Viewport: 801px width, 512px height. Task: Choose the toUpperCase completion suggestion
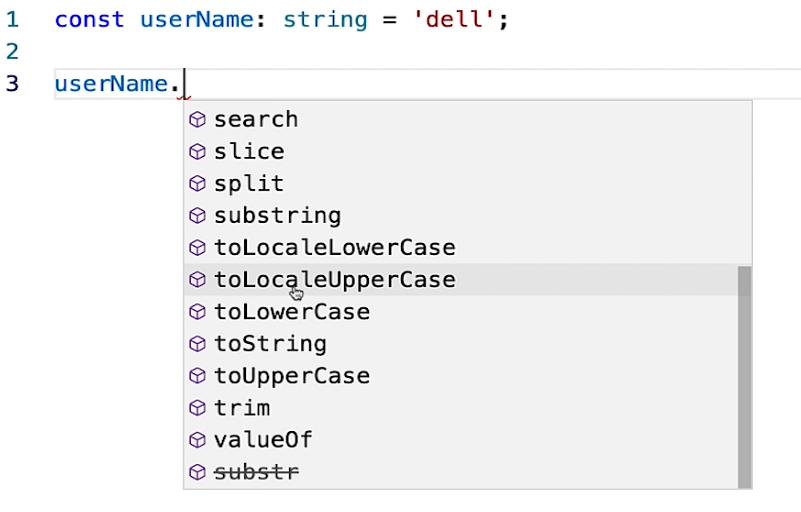point(291,376)
